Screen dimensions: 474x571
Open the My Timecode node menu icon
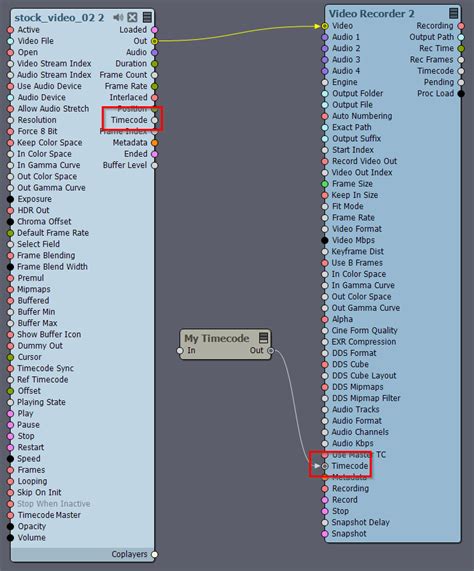tap(264, 338)
